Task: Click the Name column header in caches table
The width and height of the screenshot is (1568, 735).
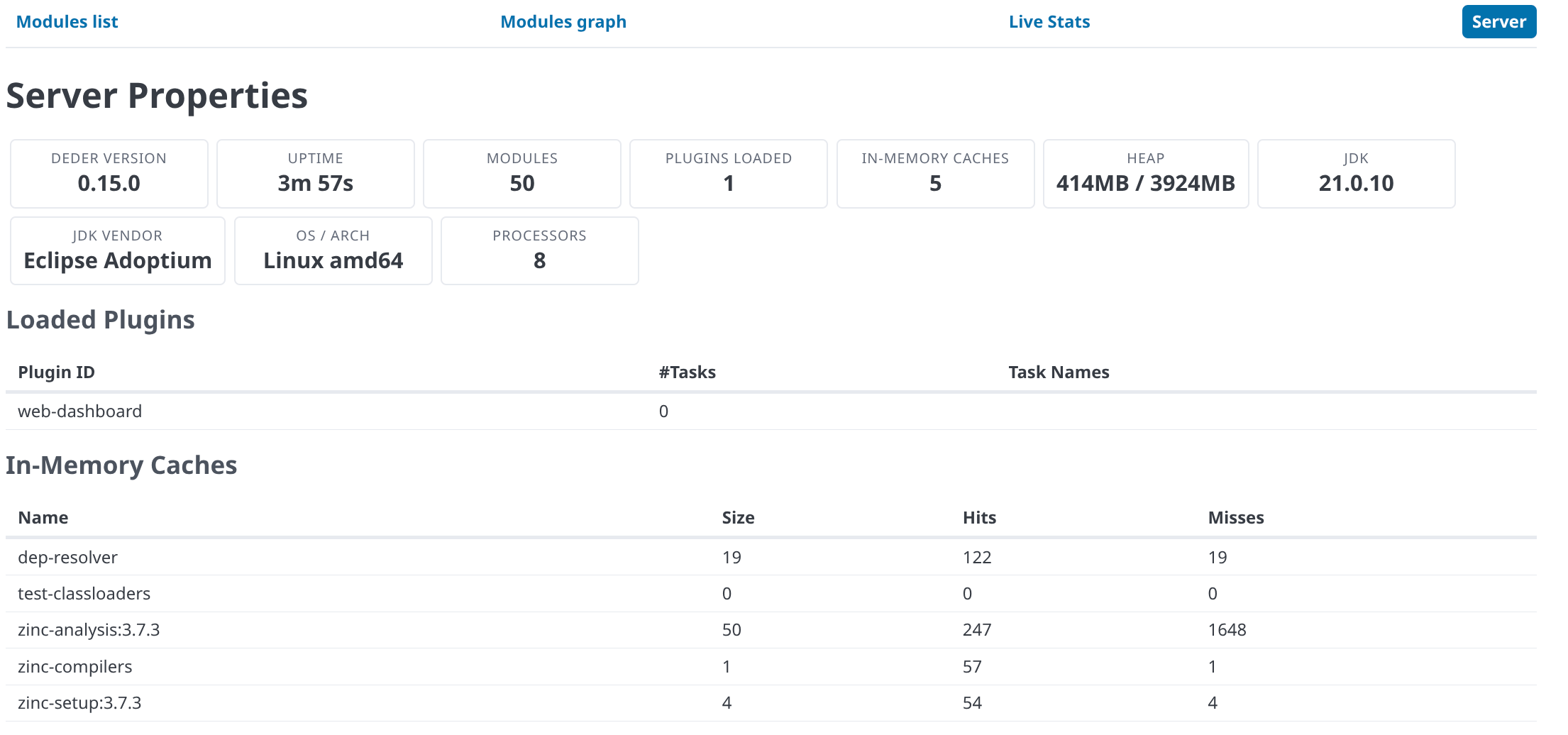Action: click(x=43, y=518)
